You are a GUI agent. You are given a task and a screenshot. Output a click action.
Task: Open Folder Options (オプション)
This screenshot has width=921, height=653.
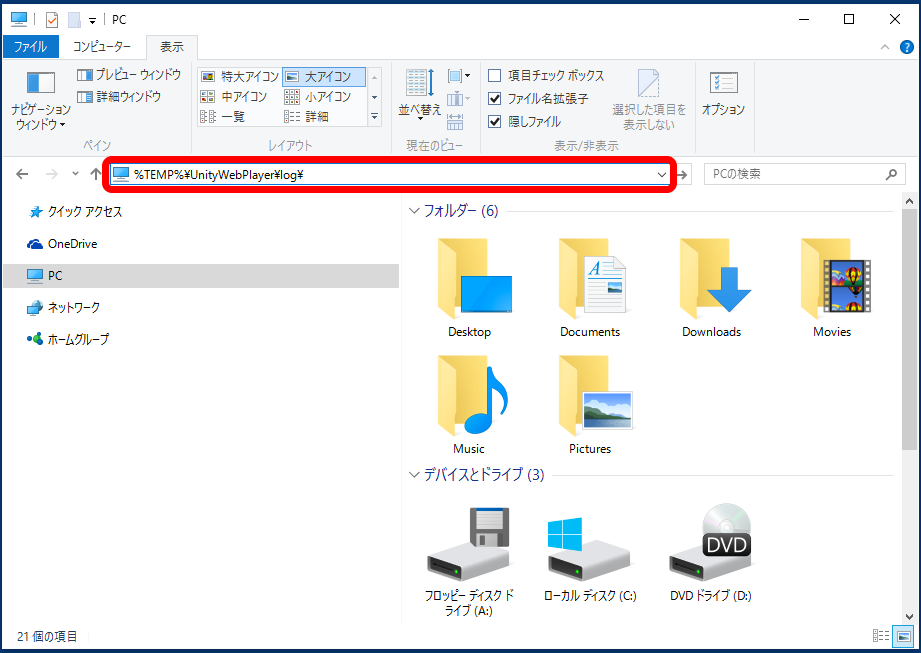pos(723,94)
